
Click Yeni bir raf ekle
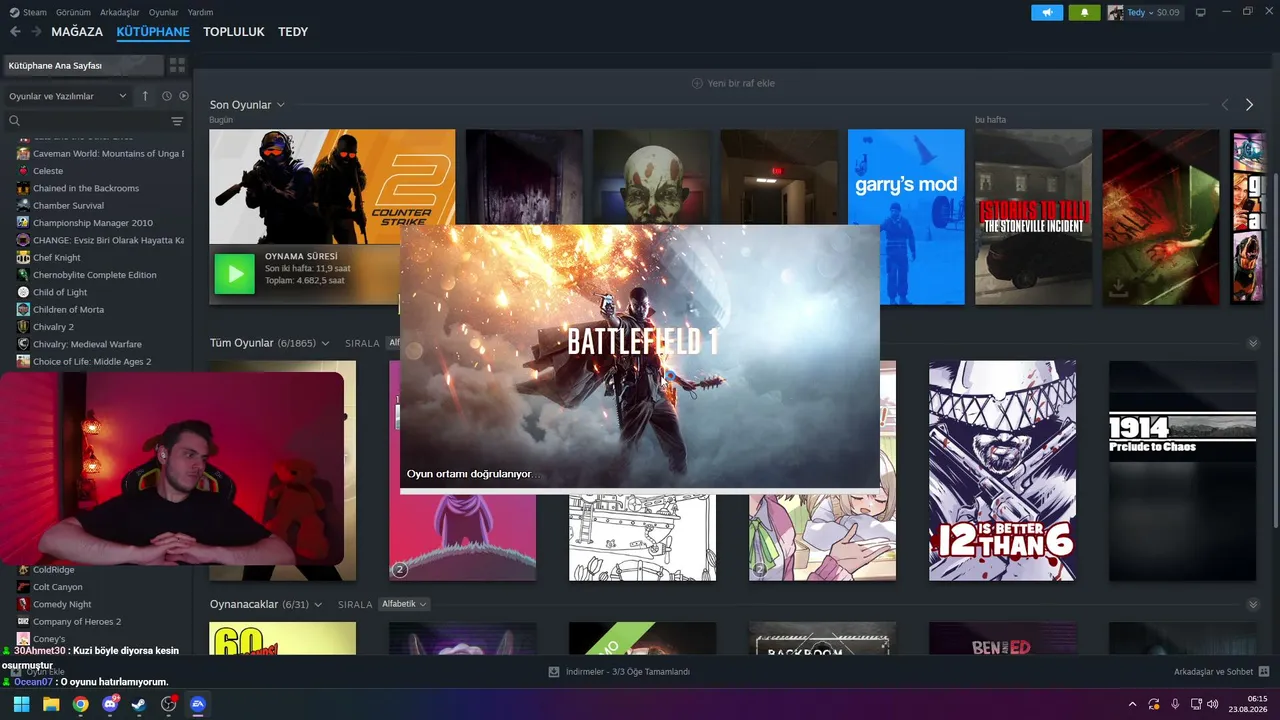click(741, 83)
